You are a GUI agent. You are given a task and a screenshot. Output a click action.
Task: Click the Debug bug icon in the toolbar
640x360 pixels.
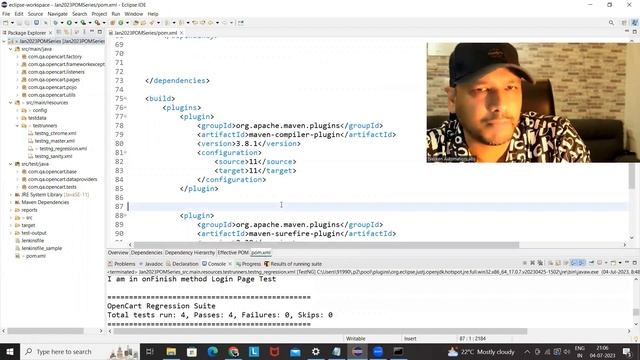click(56, 23)
